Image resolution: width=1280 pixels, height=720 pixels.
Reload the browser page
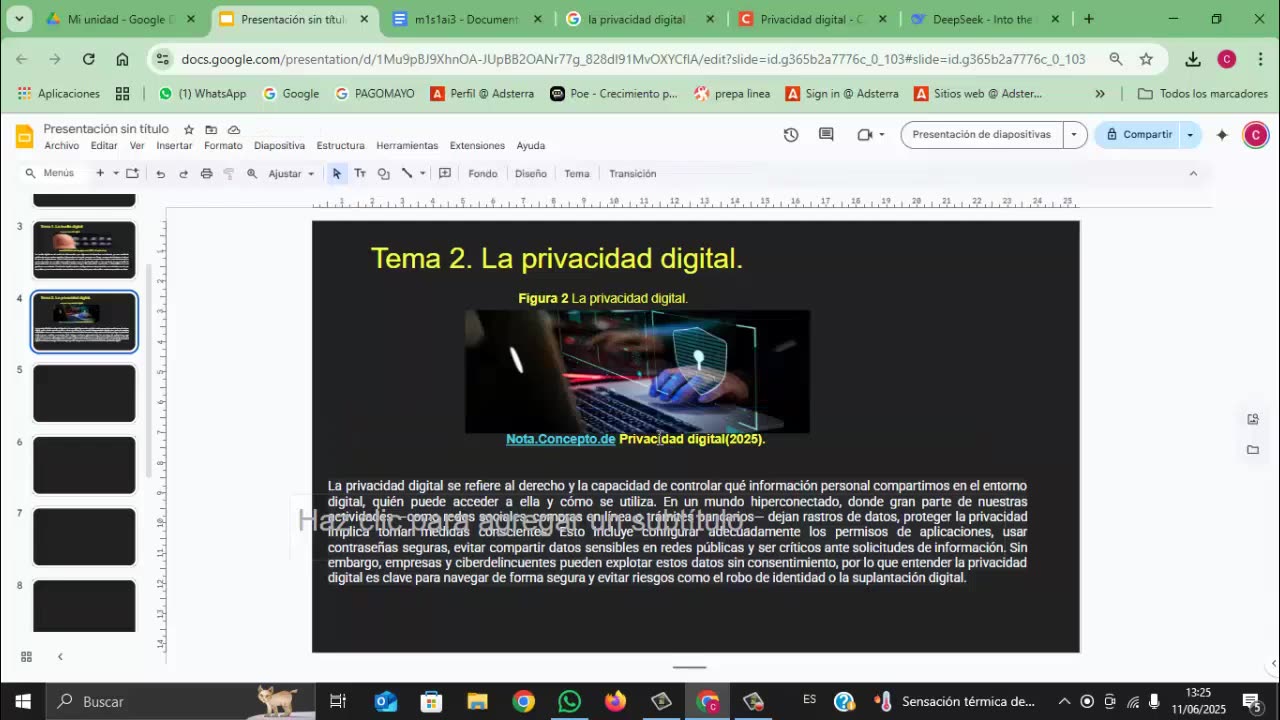[x=88, y=59]
